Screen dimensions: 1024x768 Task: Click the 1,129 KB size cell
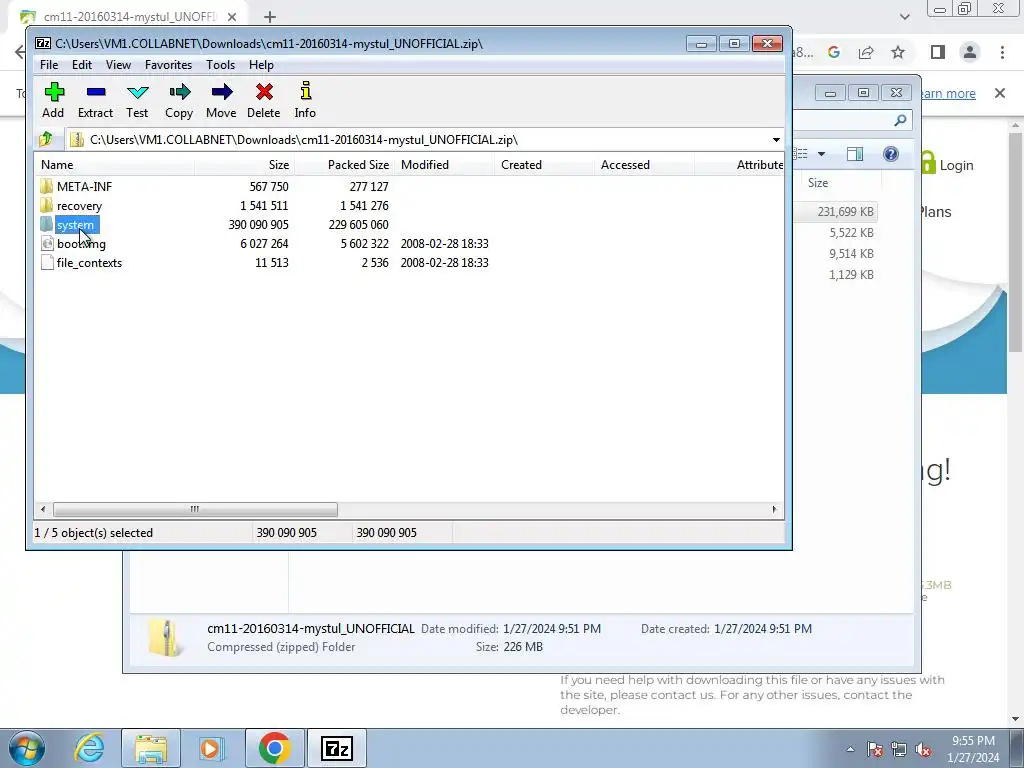[x=851, y=274]
